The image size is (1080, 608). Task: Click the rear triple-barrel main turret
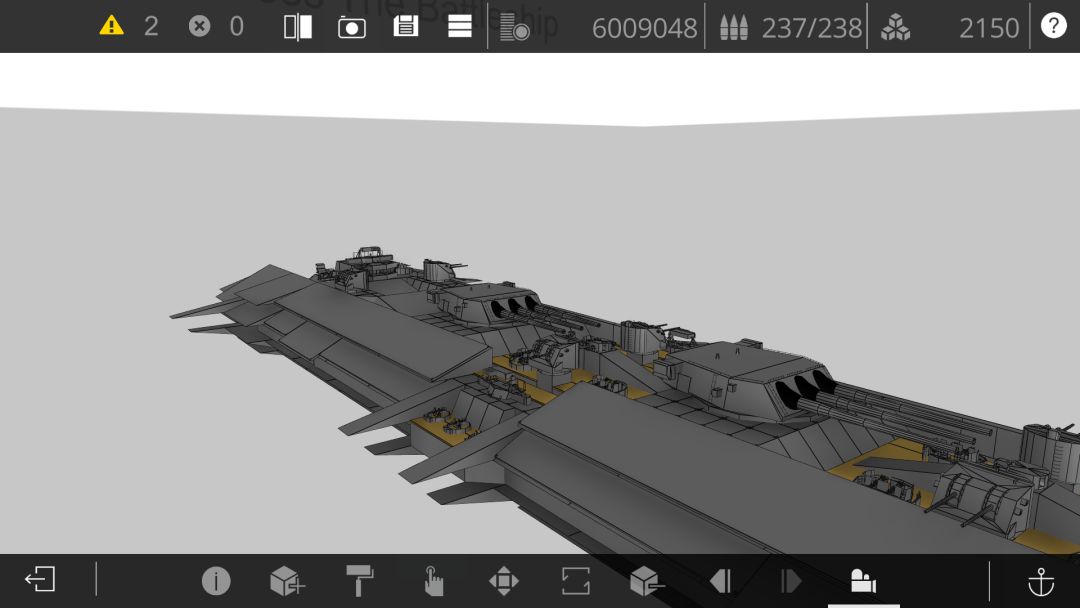492,304
